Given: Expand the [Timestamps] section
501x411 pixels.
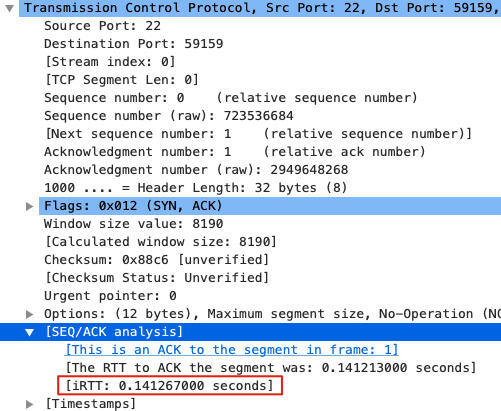Looking at the screenshot, I should [30, 404].
